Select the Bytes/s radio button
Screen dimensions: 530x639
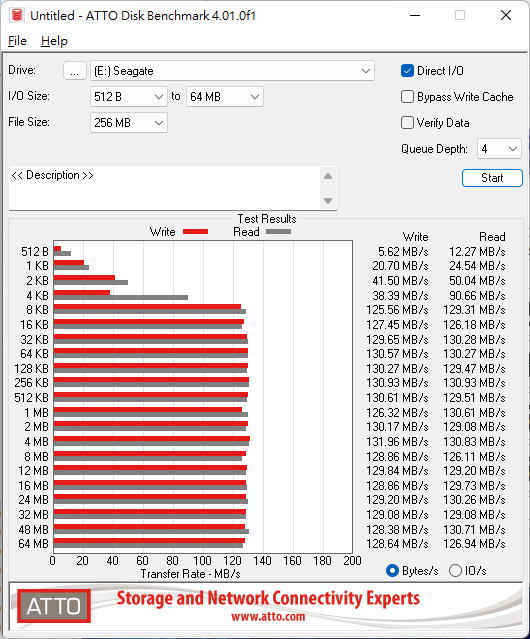click(392, 571)
